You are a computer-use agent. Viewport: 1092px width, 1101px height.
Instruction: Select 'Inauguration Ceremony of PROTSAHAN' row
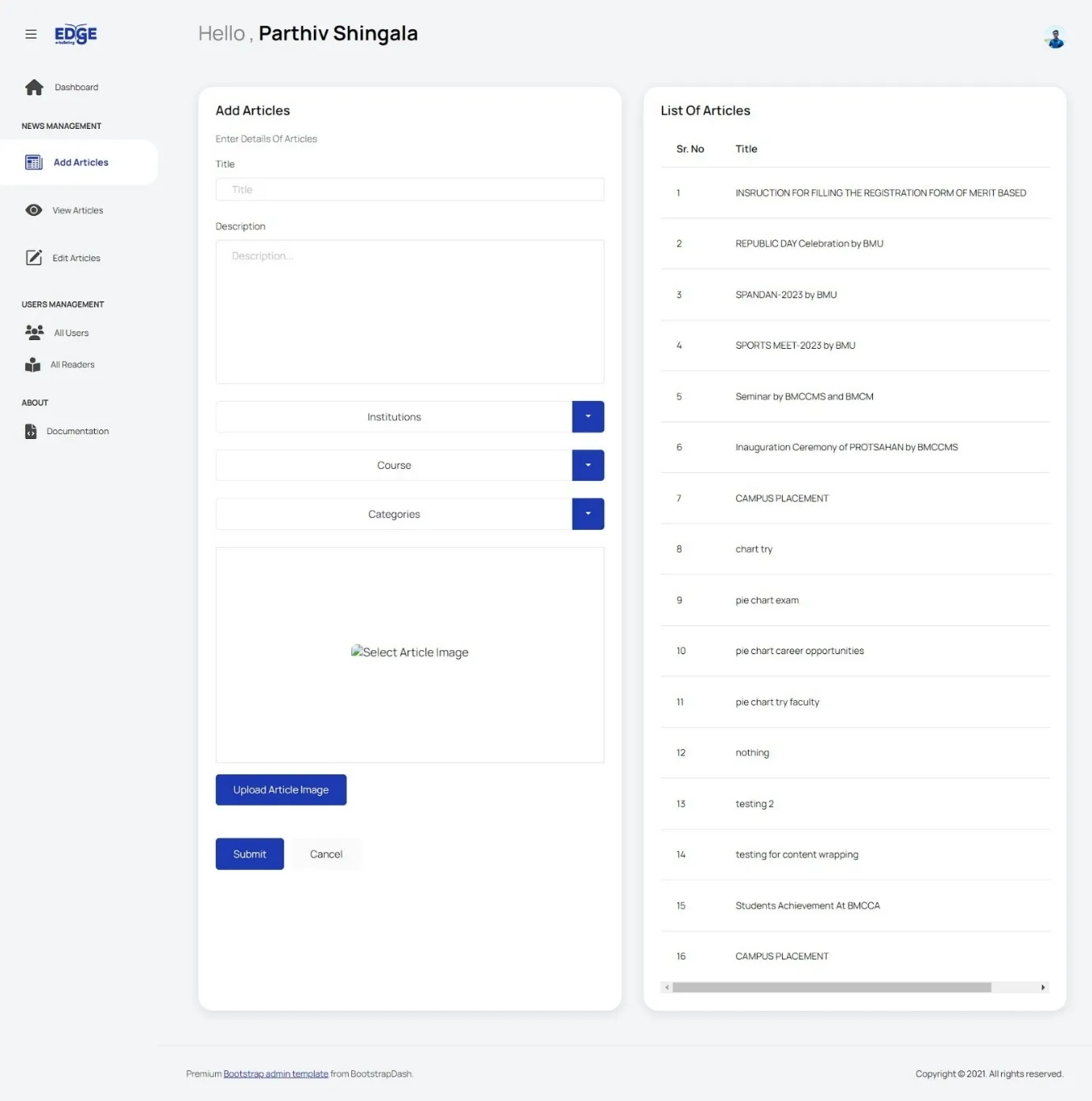(855, 447)
